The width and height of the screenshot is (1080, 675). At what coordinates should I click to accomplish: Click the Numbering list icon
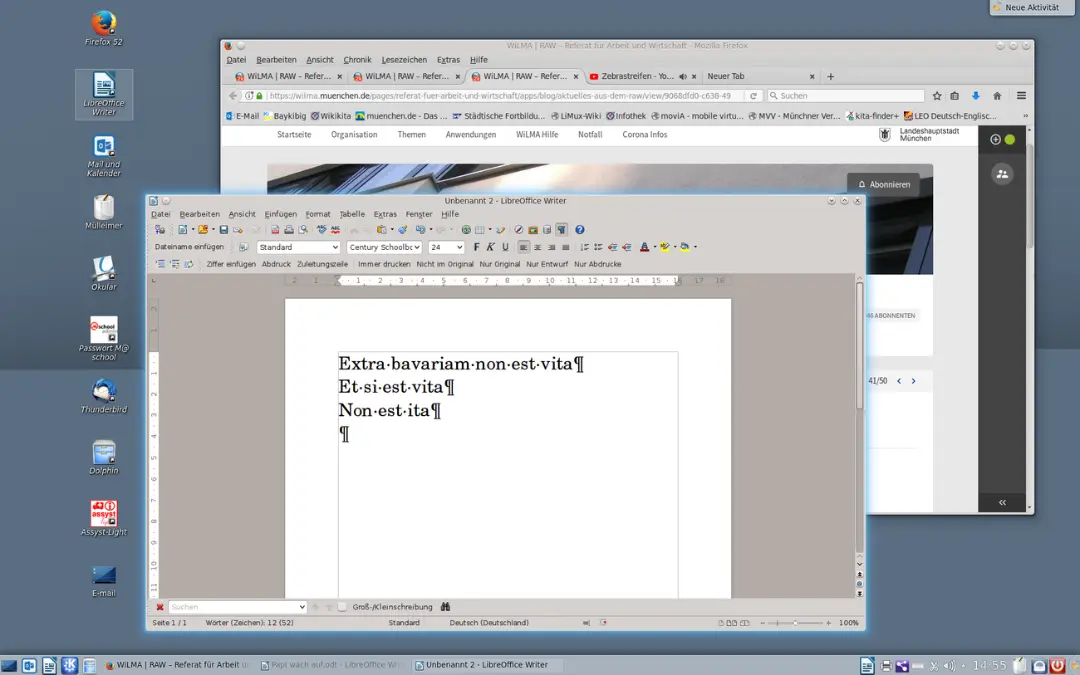[584, 247]
